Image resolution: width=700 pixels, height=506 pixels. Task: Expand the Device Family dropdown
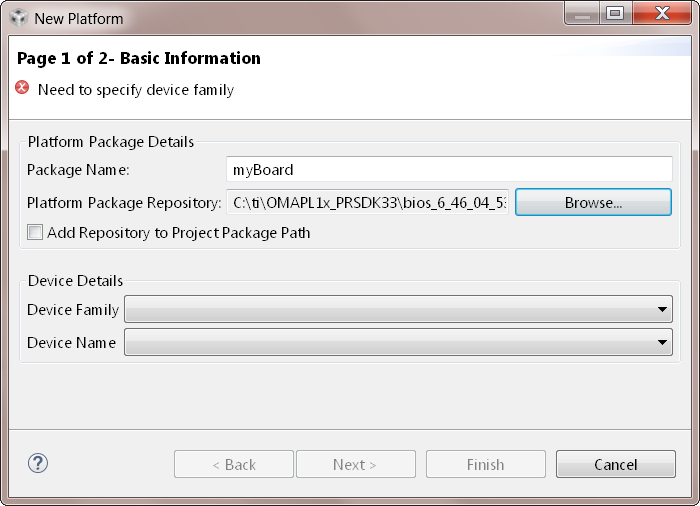pos(663,310)
